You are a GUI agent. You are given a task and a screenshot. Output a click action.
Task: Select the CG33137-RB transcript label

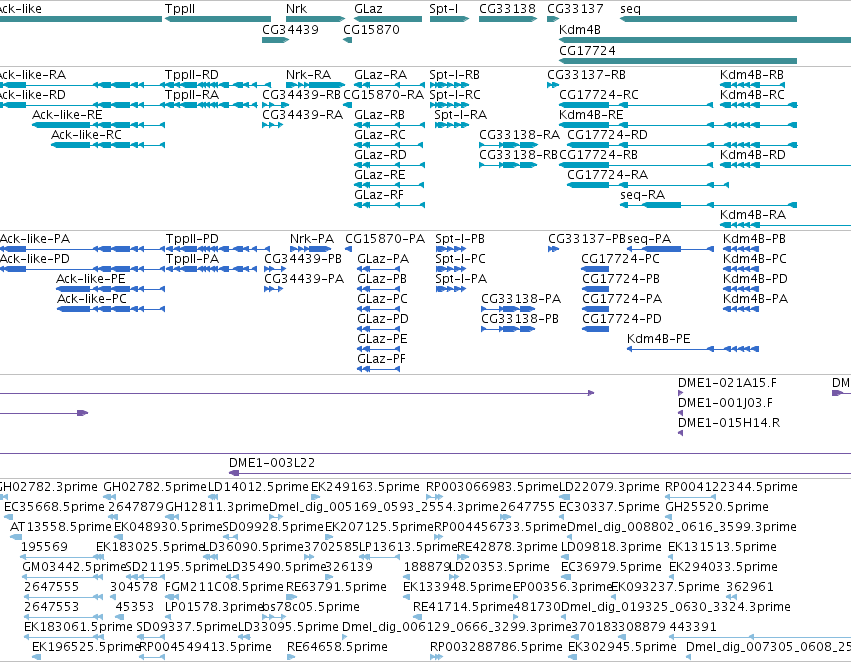[x=586, y=74]
